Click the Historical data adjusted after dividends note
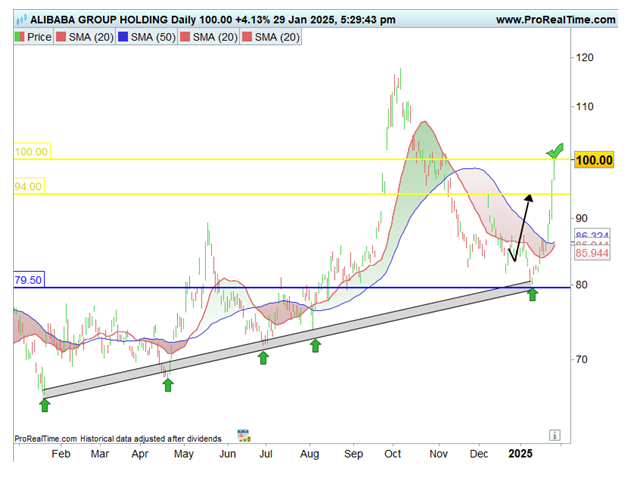Screen dimensions: 629x478 point(151,439)
